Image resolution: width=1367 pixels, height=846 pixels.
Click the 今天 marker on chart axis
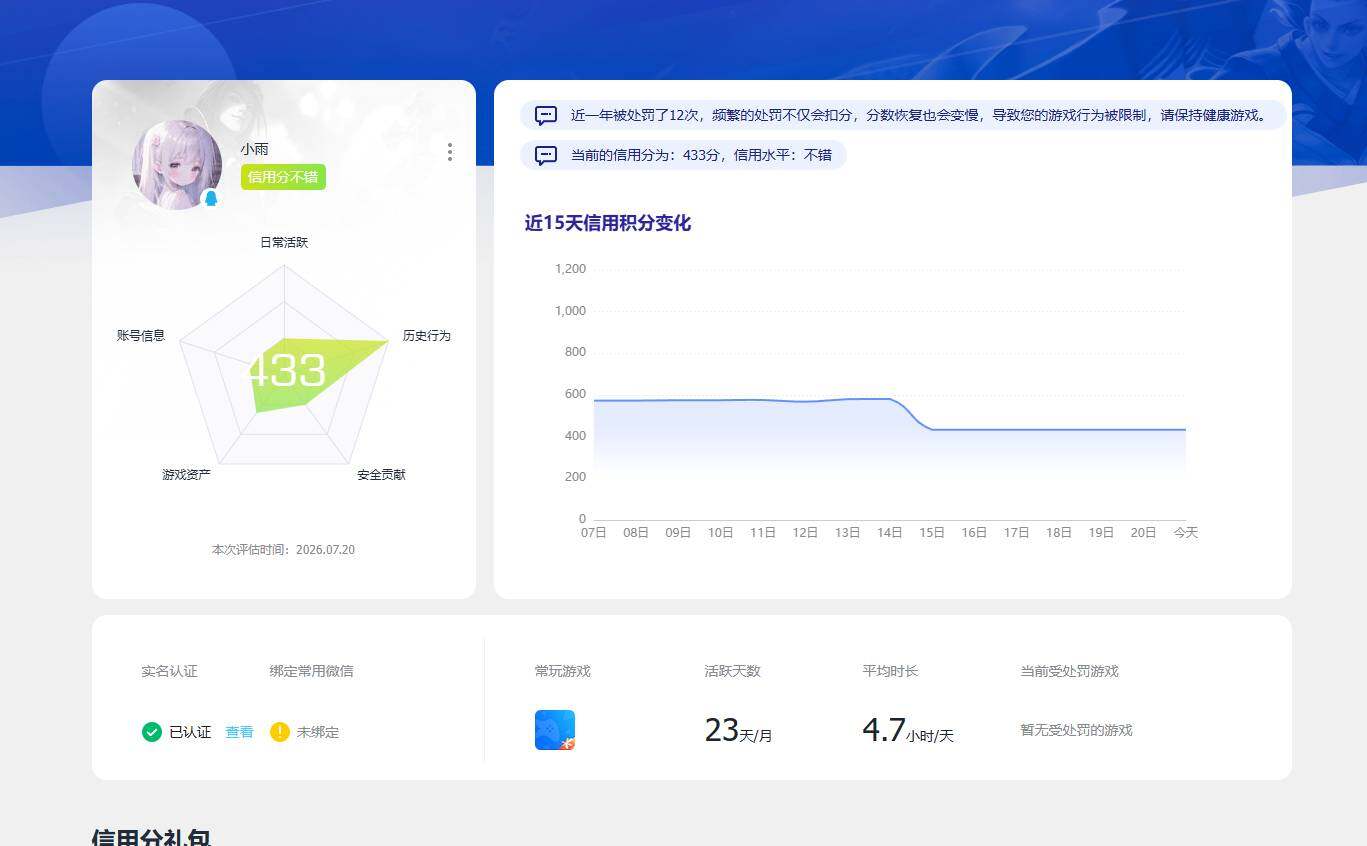click(1186, 533)
